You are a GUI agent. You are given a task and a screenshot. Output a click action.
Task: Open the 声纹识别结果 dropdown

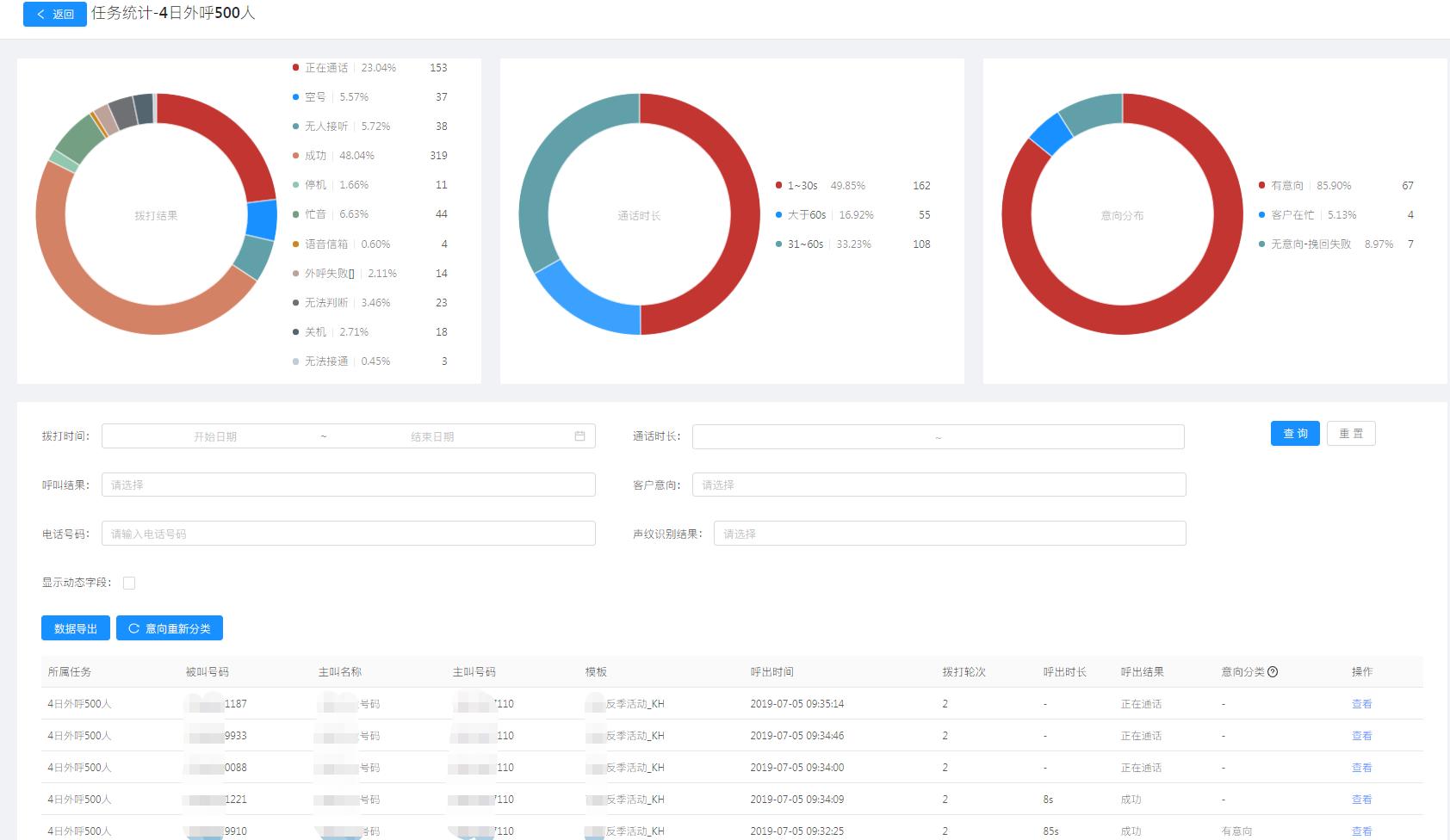pyautogui.click(x=949, y=534)
